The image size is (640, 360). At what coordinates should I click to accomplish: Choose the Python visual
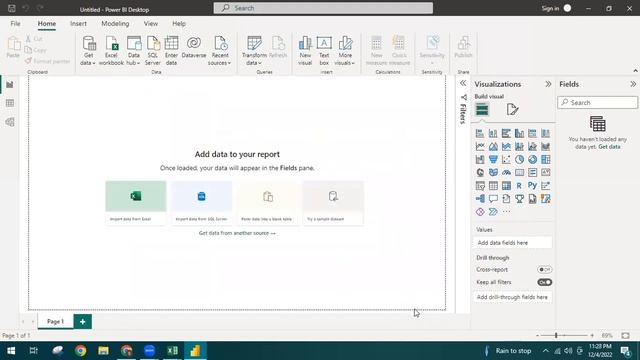tap(532, 186)
